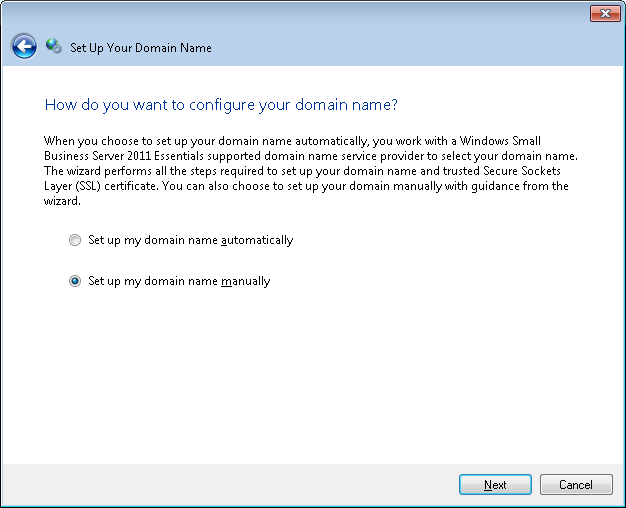Click 'Windows Small' at the end of the first paragraph line
This screenshot has height=508, width=626.
coord(500,141)
